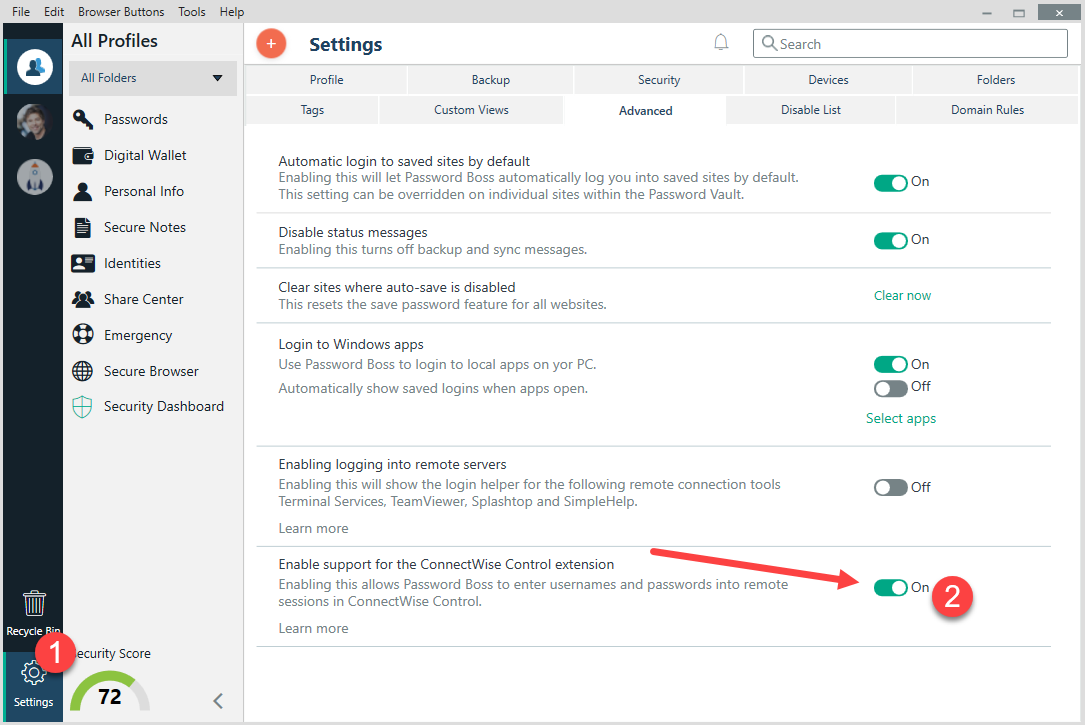The width and height of the screenshot is (1085, 725).
Task: Switch to the Security tab
Action: (659, 80)
